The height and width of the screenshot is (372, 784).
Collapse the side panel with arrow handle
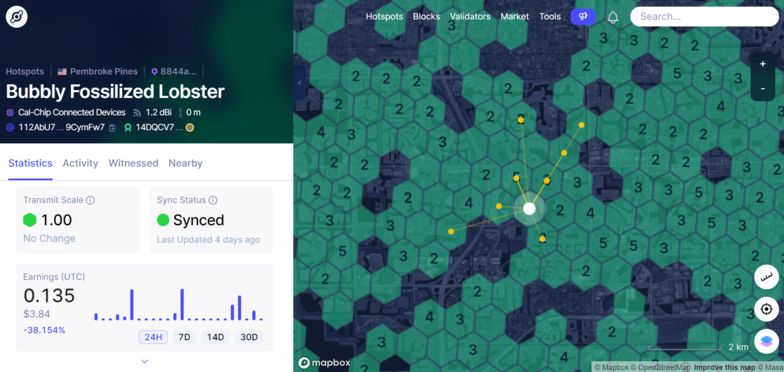pos(299,83)
